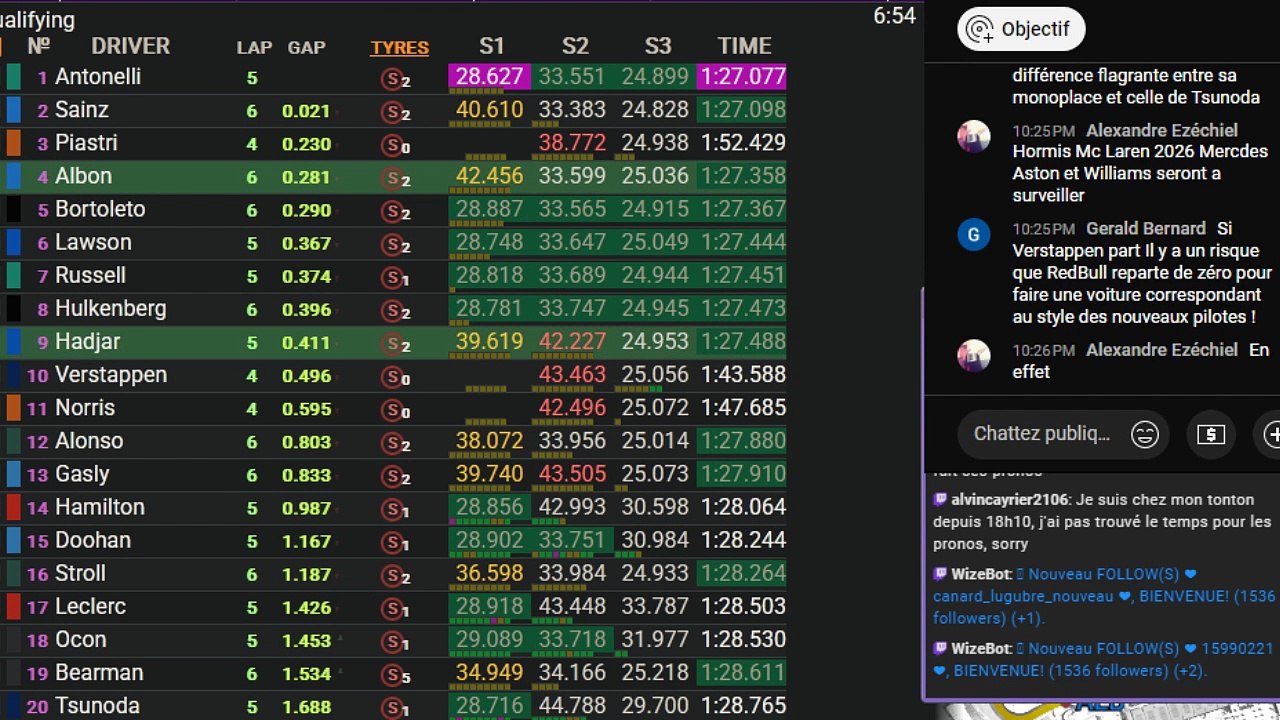Select the Sainz driver name

(x=82, y=110)
